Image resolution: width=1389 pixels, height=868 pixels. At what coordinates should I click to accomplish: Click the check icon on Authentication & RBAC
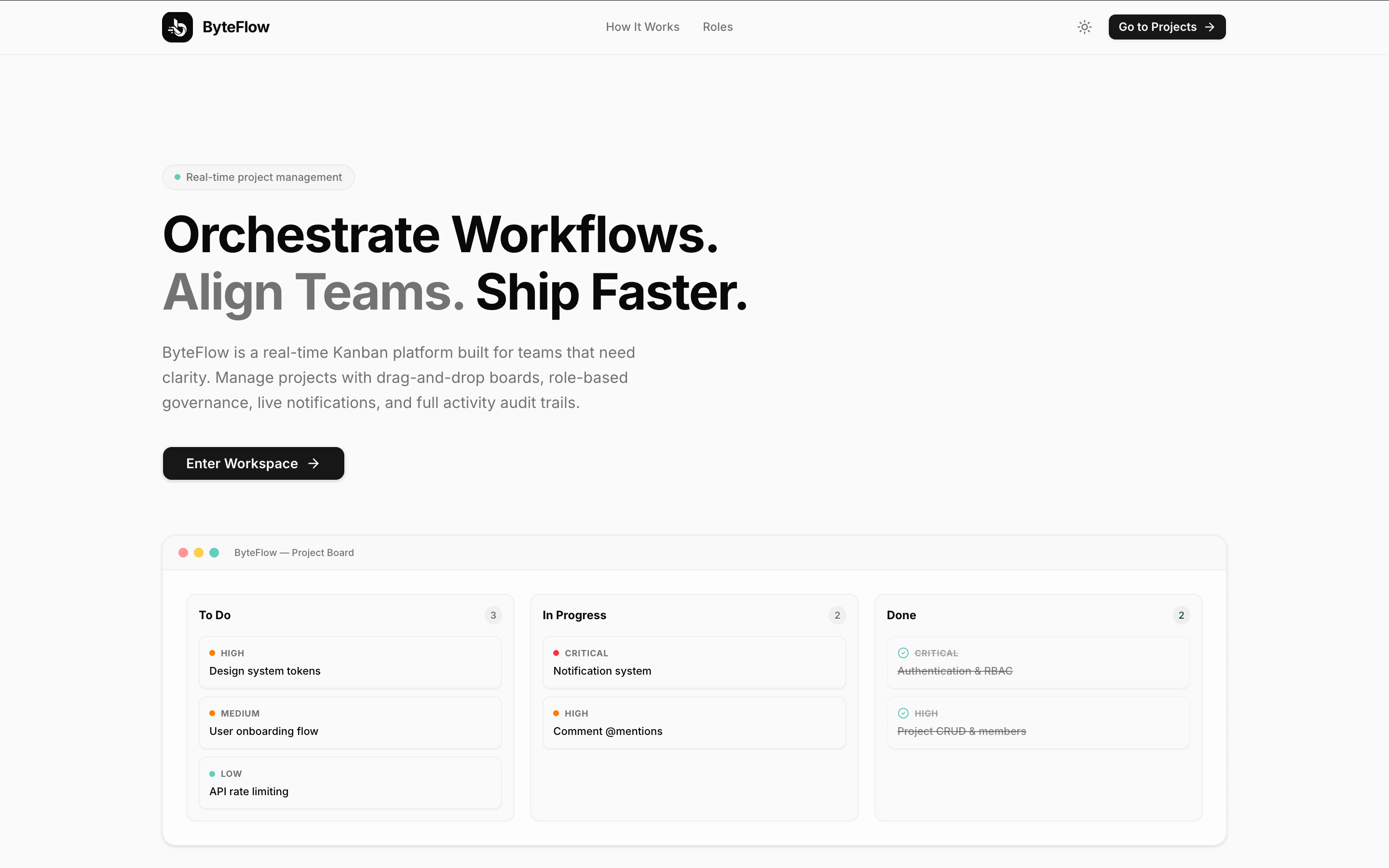(903, 653)
